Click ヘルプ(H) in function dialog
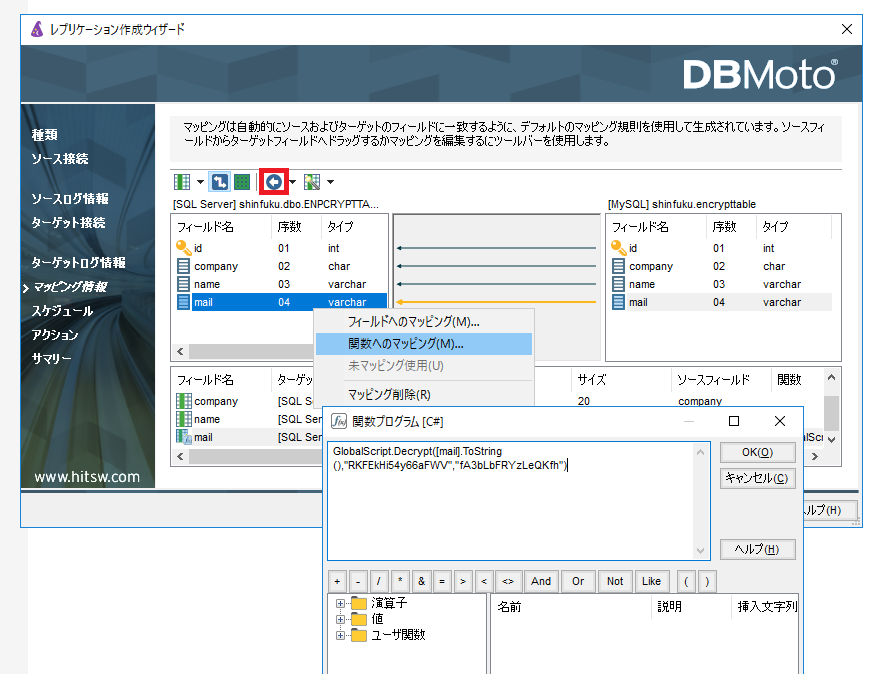The image size is (889, 674). pos(757,549)
